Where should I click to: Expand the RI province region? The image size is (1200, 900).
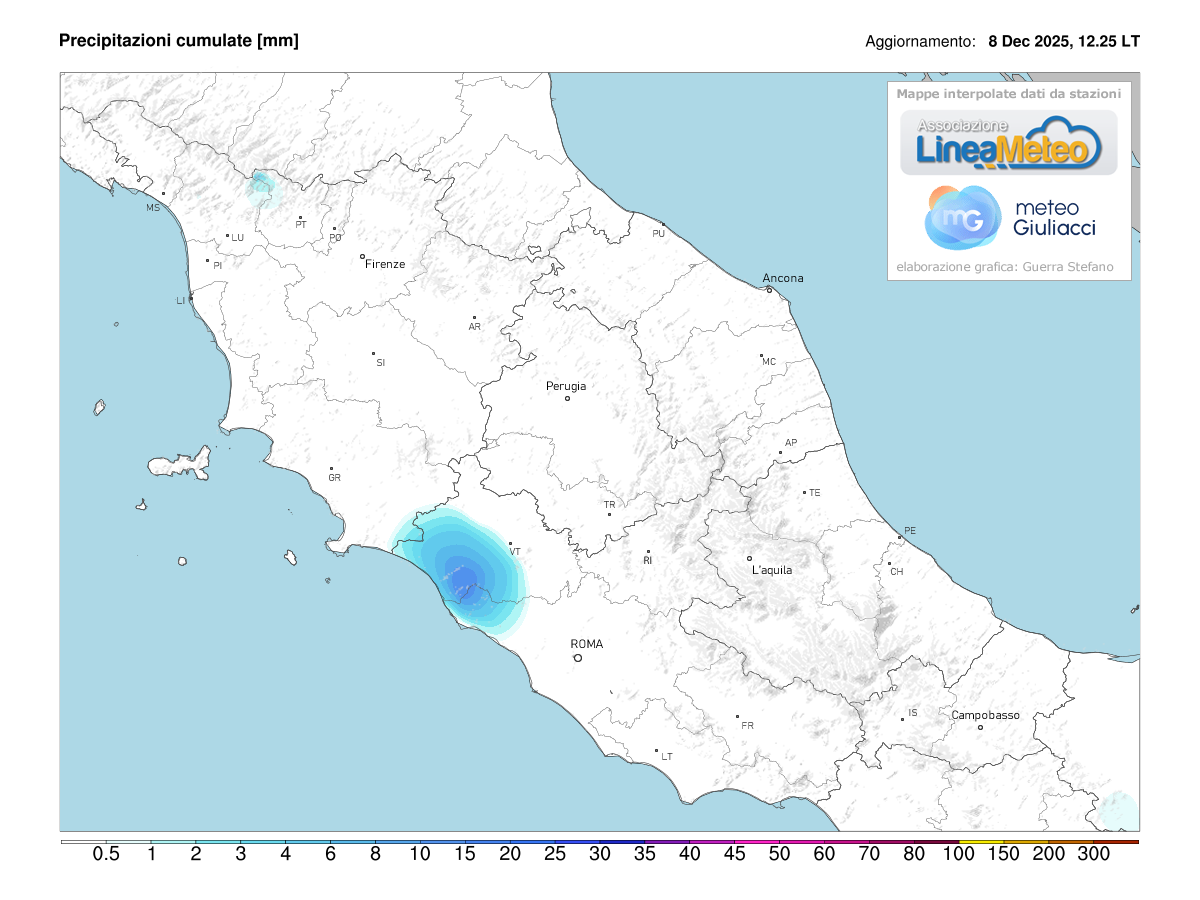point(646,560)
